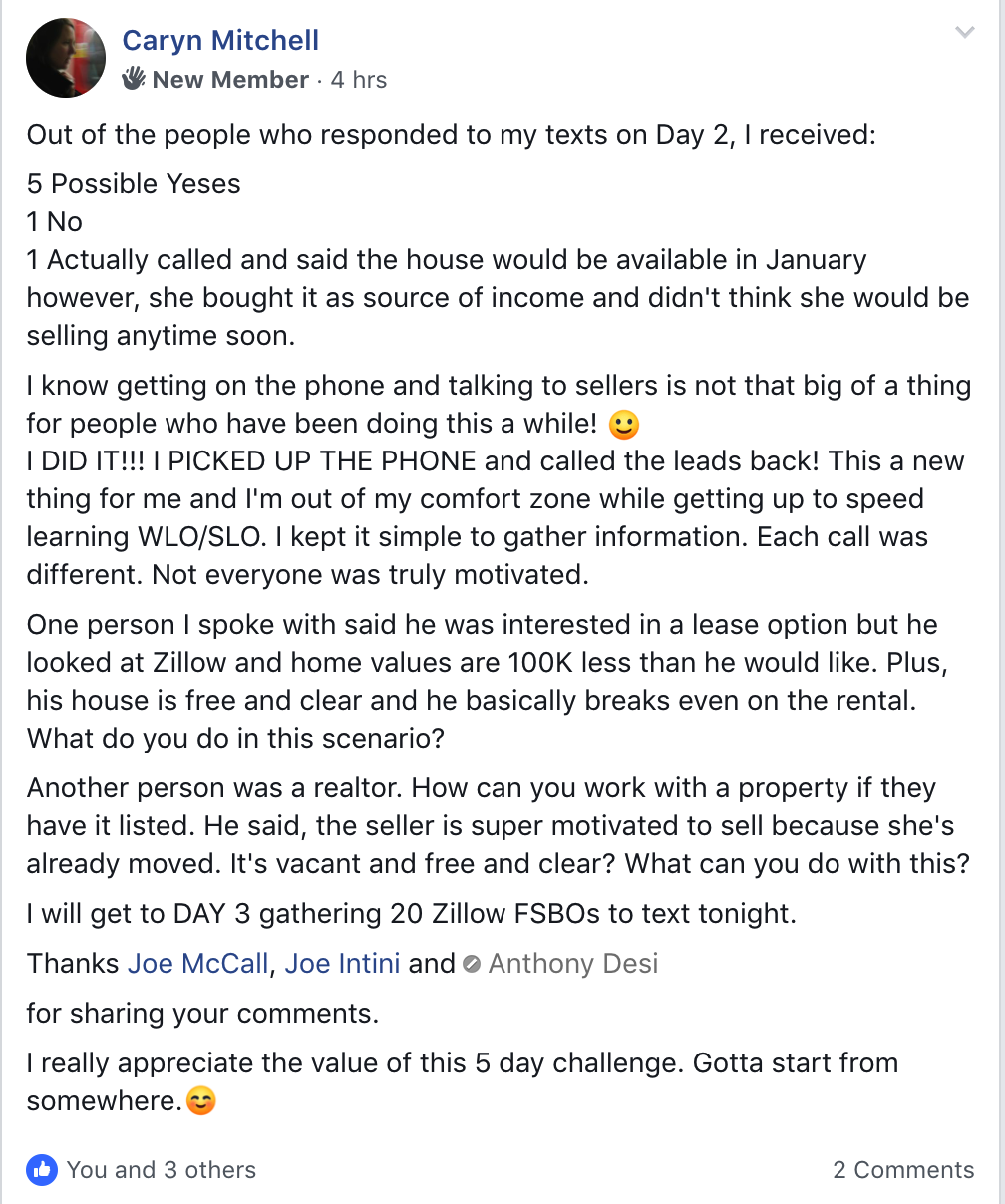This screenshot has height=1204, width=1005.
Task: Open the post via 4 hrs timestamp
Action: click(x=359, y=80)
